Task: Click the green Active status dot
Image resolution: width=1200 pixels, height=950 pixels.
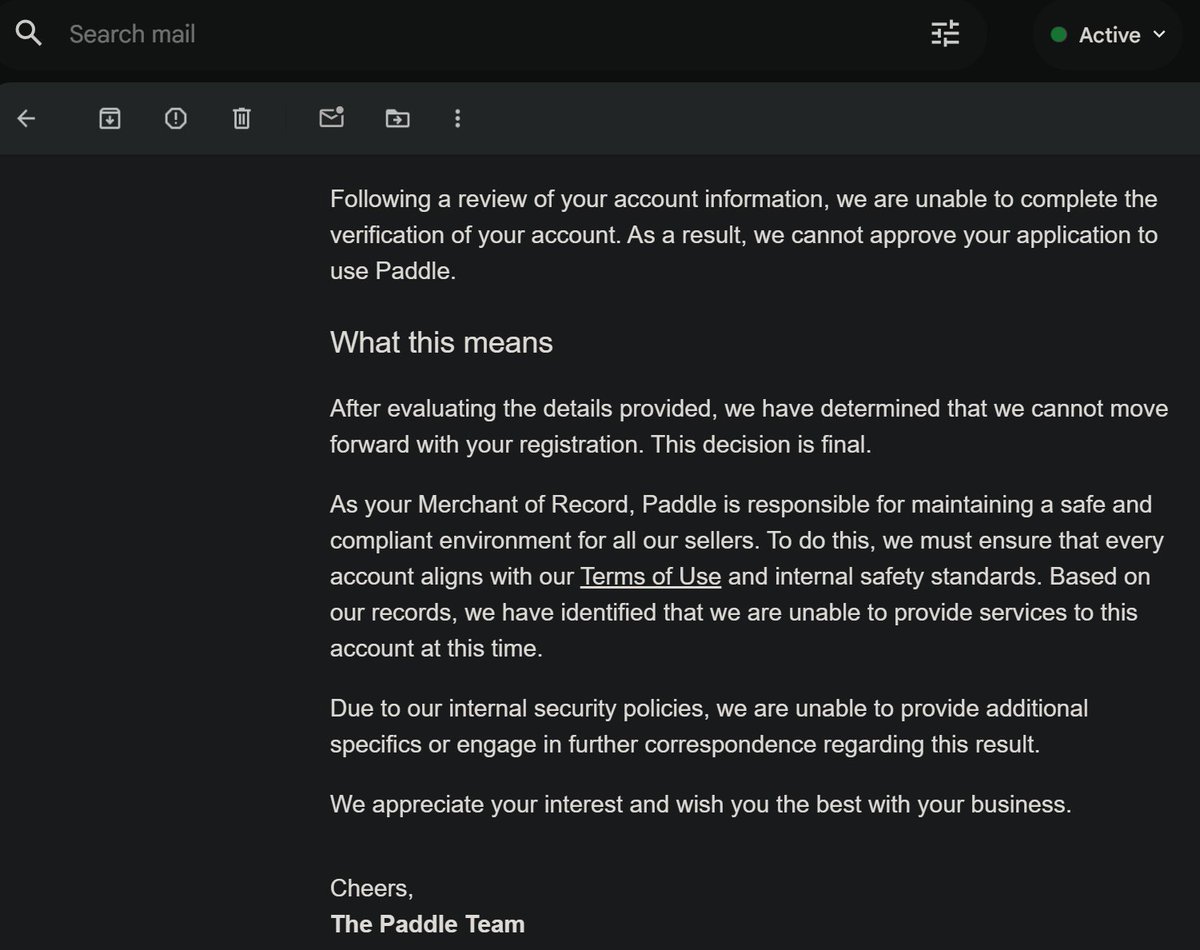Action: click(x=1058, y=35)
